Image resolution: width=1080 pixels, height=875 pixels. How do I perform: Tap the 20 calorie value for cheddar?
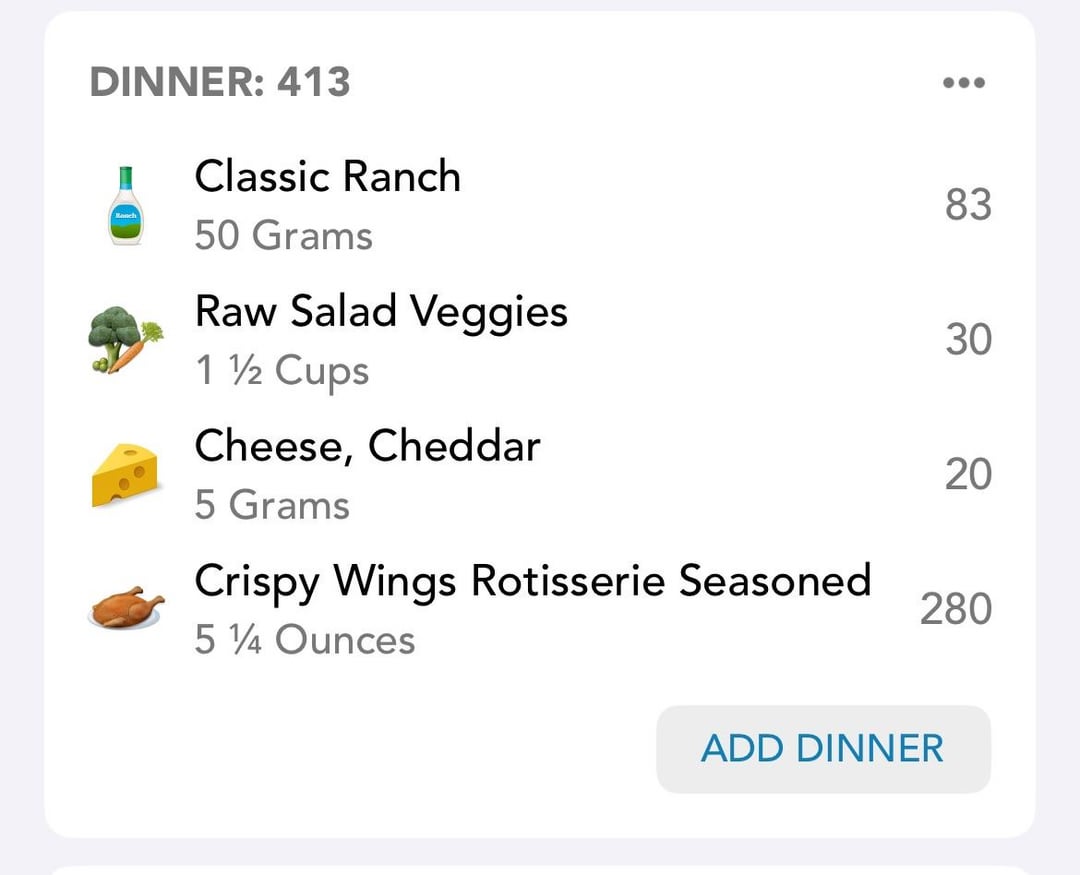pyautogui.click(x=968, y=475)
